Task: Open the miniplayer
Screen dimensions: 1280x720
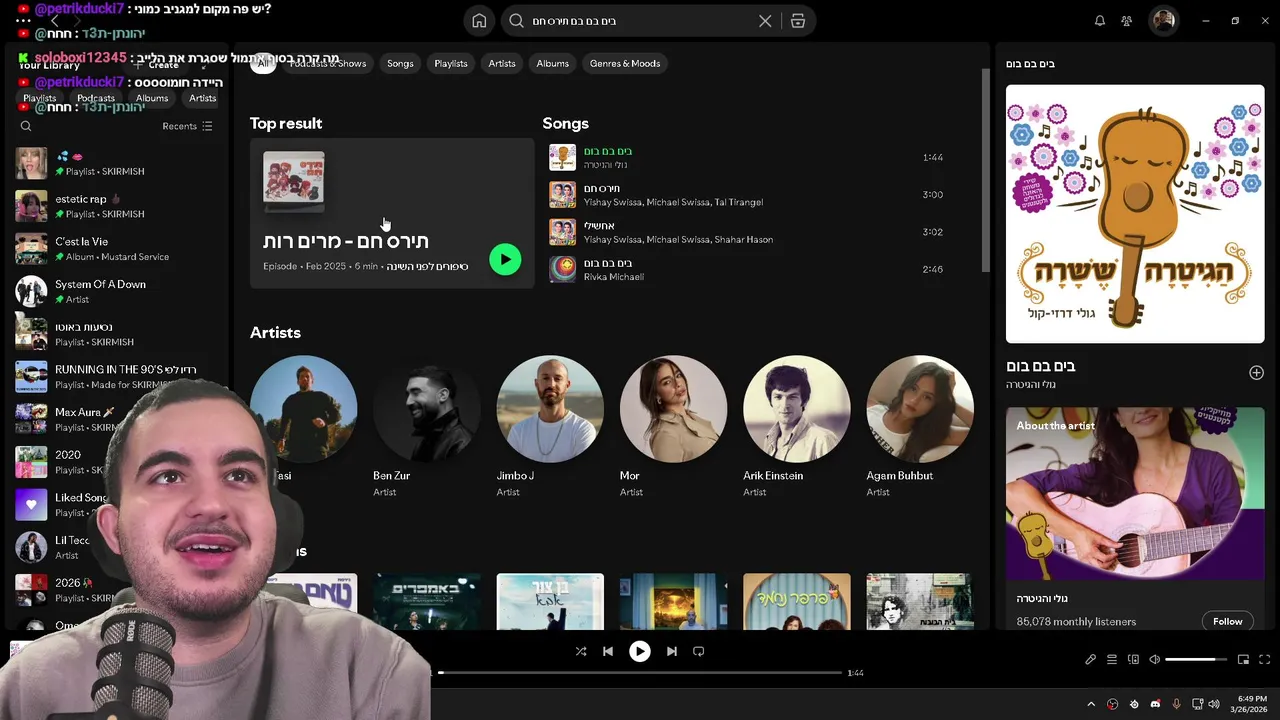Action: pyautogui.click(x=1243, y=660)
